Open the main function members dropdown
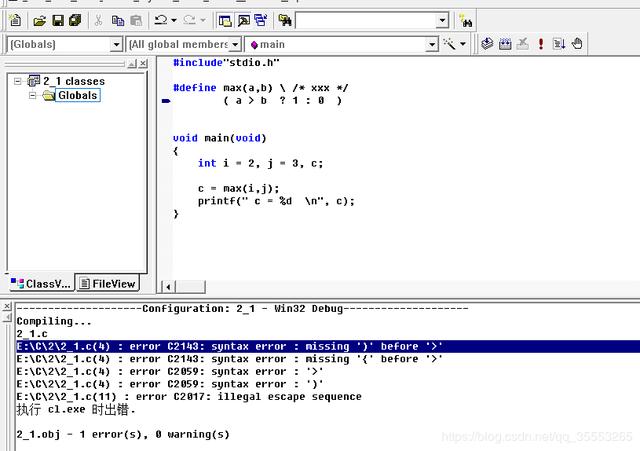 [x=432, y=44]
